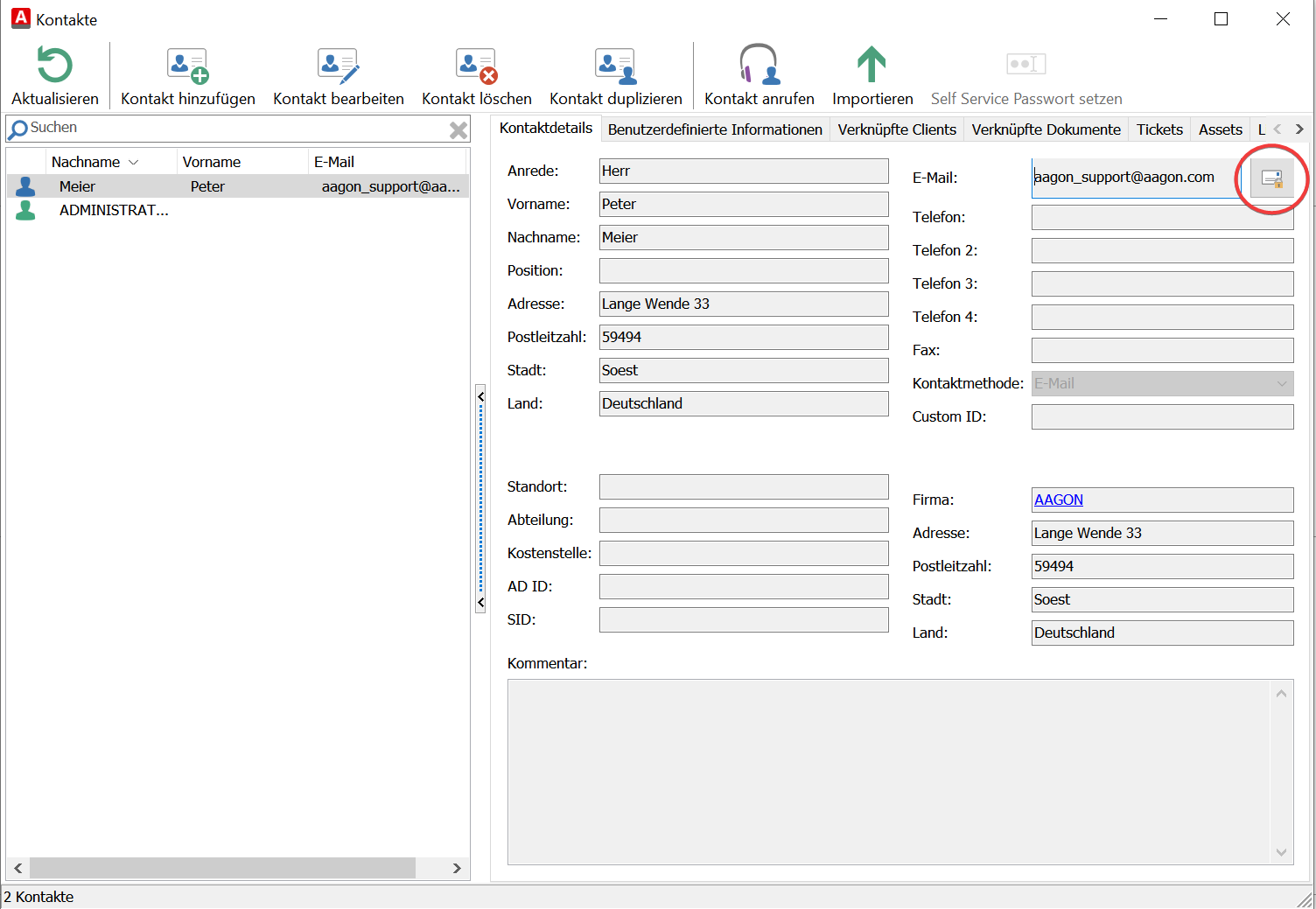Click the Kontakt hinzufügen icon
The height and width of the screenshot is (909, 1316).
[187, 66]
